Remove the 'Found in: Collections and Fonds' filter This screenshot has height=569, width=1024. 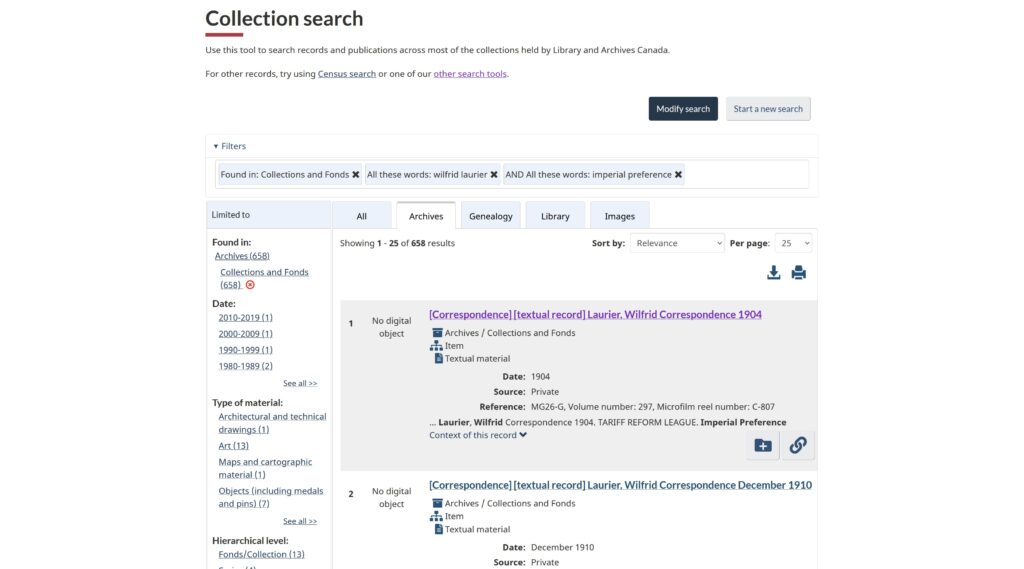point(356,175)
